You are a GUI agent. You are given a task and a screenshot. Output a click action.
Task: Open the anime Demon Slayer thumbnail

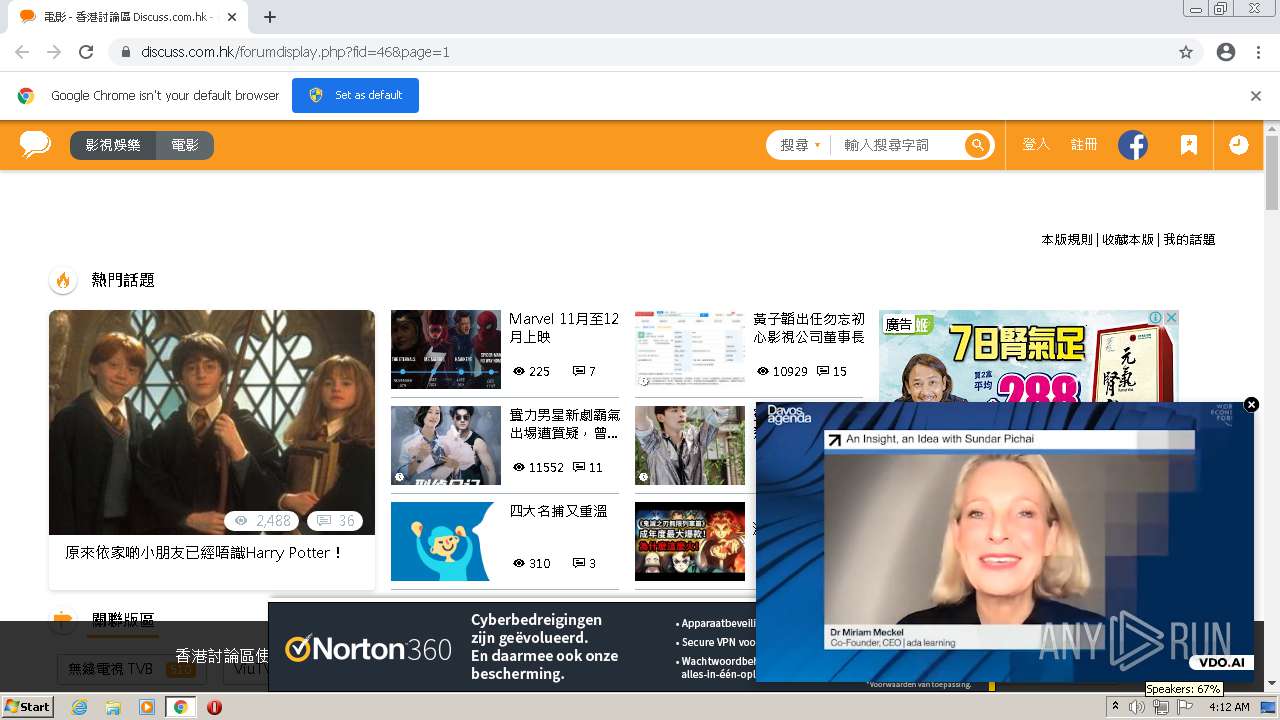point(690,541)
